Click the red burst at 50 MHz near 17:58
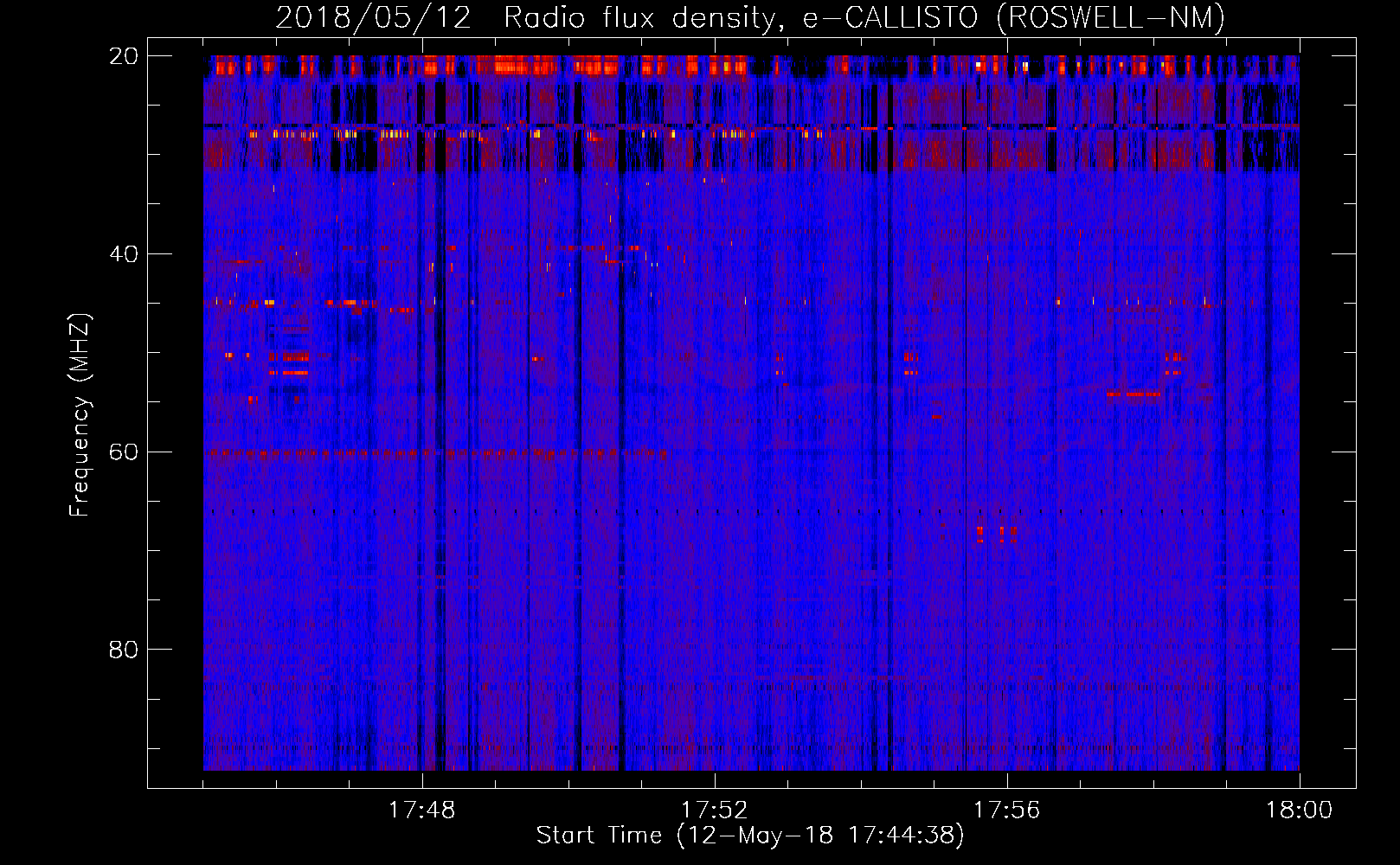 pos(1174,356)
